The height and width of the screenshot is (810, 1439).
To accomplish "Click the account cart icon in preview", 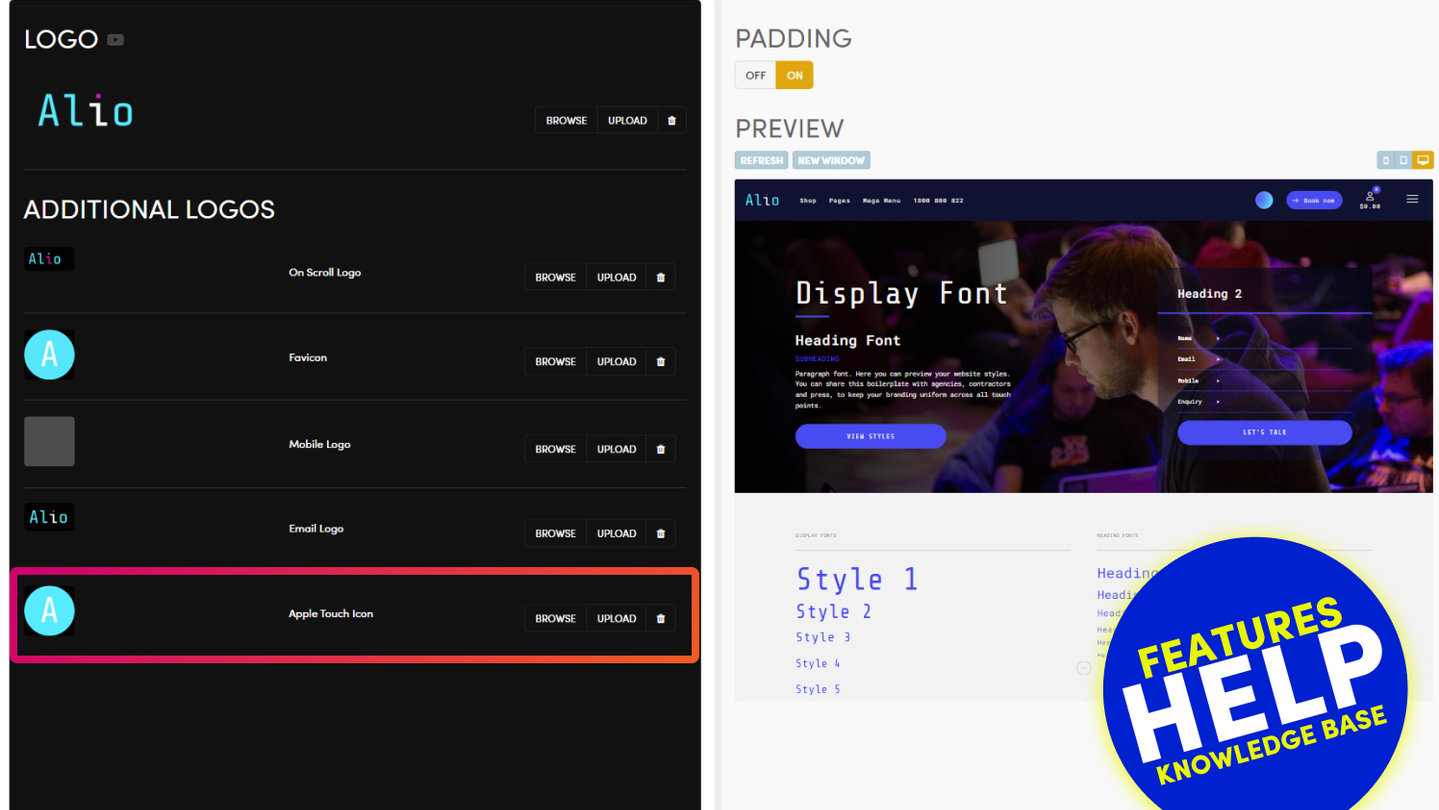I will pyautogui.click(x=1369, y=199).
